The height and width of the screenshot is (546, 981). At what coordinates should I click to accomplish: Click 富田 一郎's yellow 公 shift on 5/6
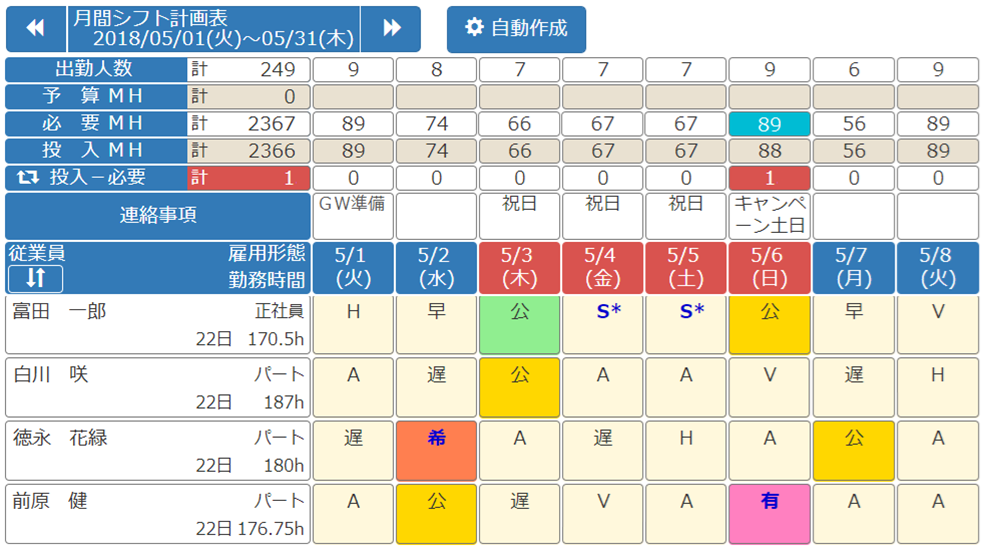[x=770, y=325]
